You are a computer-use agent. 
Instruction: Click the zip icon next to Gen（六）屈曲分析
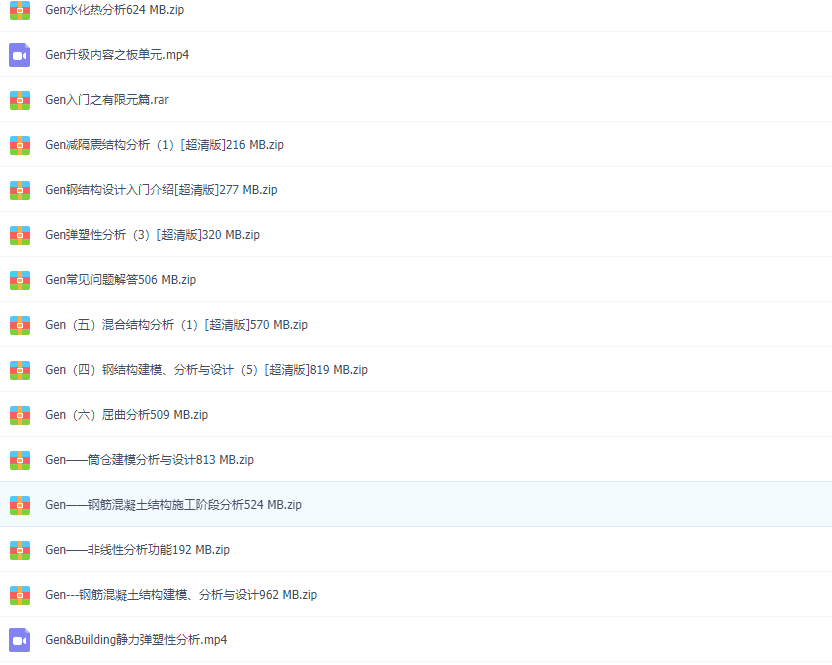(x=19, y=415)
